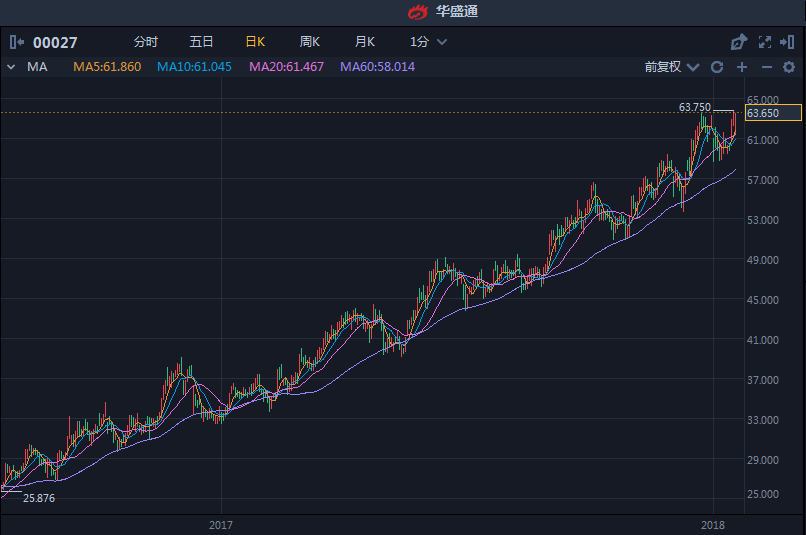Expand the MA indicator chevron
The height and width of the screenshot is (535, 806).
pyautogui.click(x=11, y=67)
